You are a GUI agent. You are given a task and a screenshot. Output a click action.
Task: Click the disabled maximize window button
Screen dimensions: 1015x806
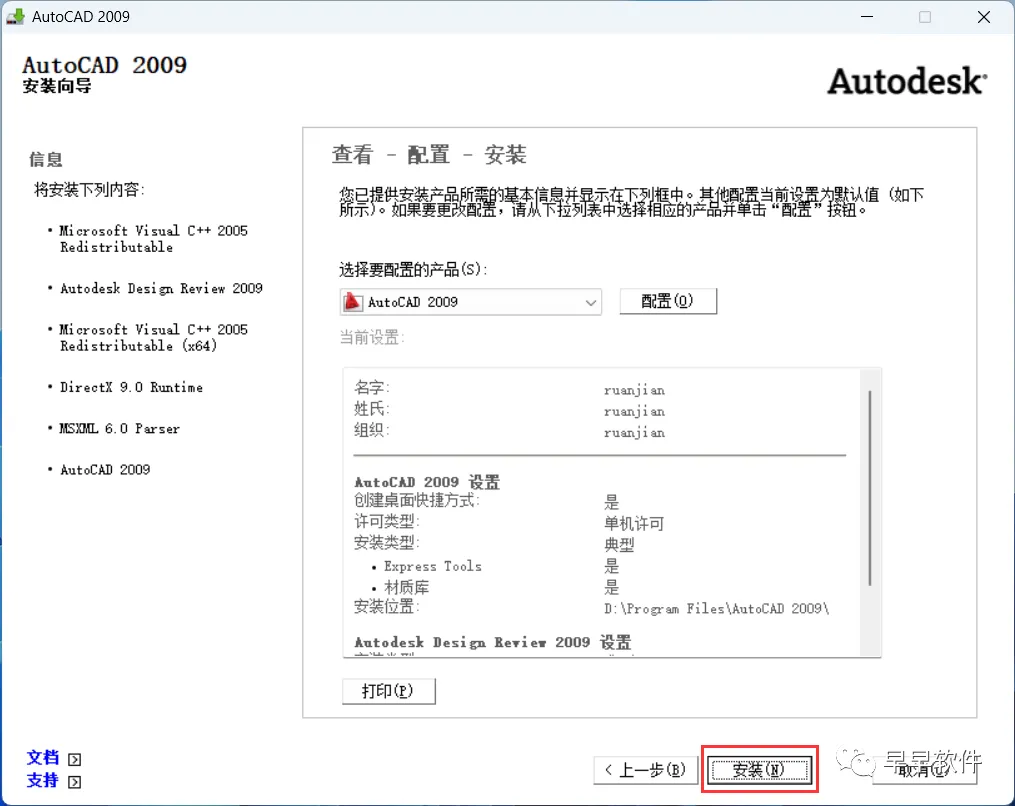point(925,17)
